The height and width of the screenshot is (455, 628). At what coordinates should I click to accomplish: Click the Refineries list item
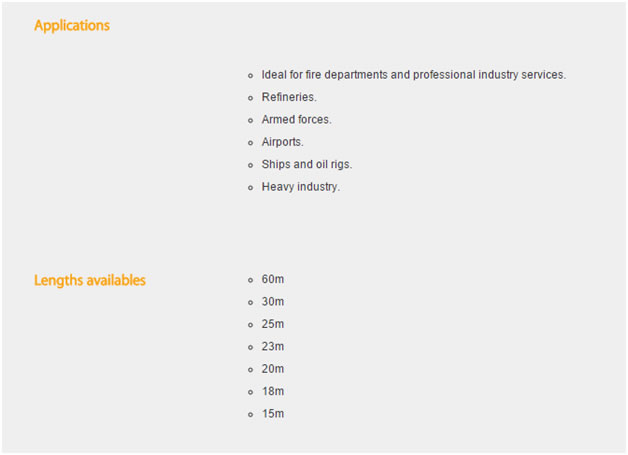(289, 97)
